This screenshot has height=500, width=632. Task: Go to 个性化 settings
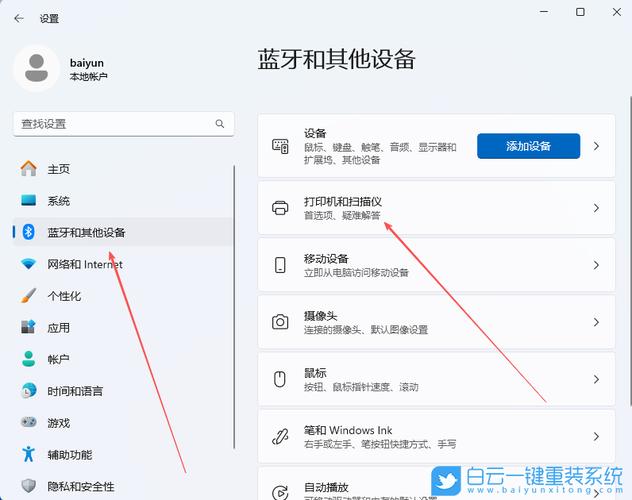pos(123,296)
